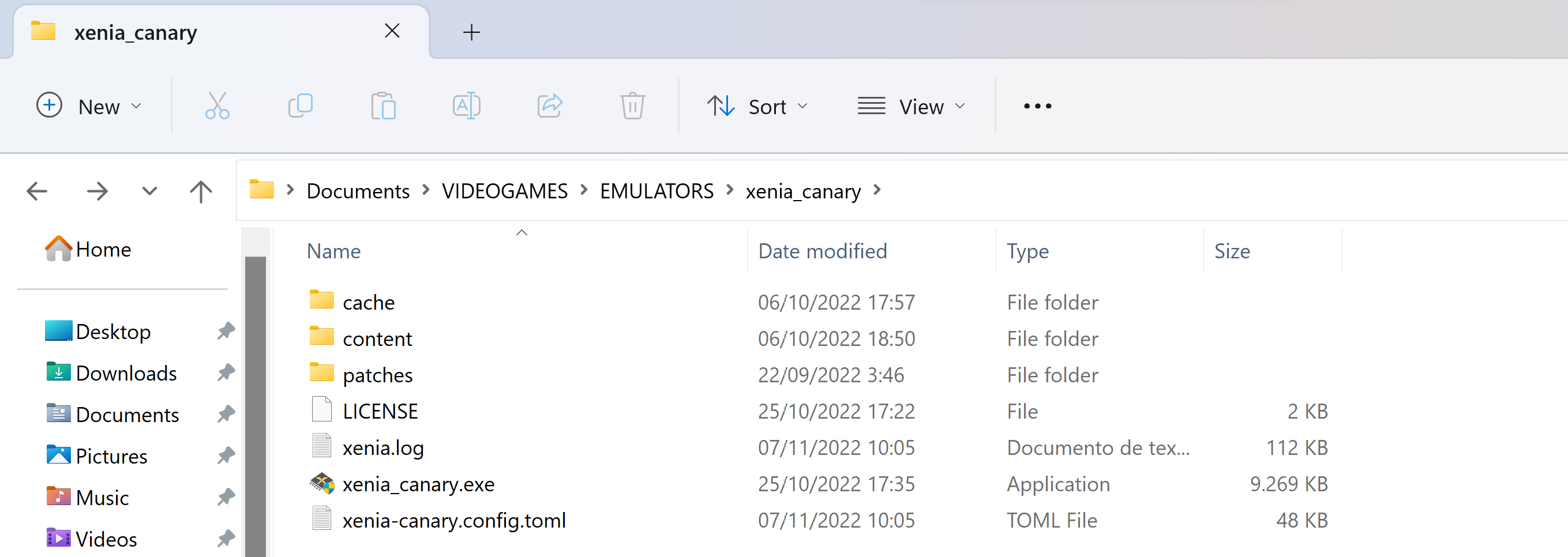This screenshot has height=557, width=1568.
Task: Click pin icon next to Downloads
Action: (x=226, y=372)
